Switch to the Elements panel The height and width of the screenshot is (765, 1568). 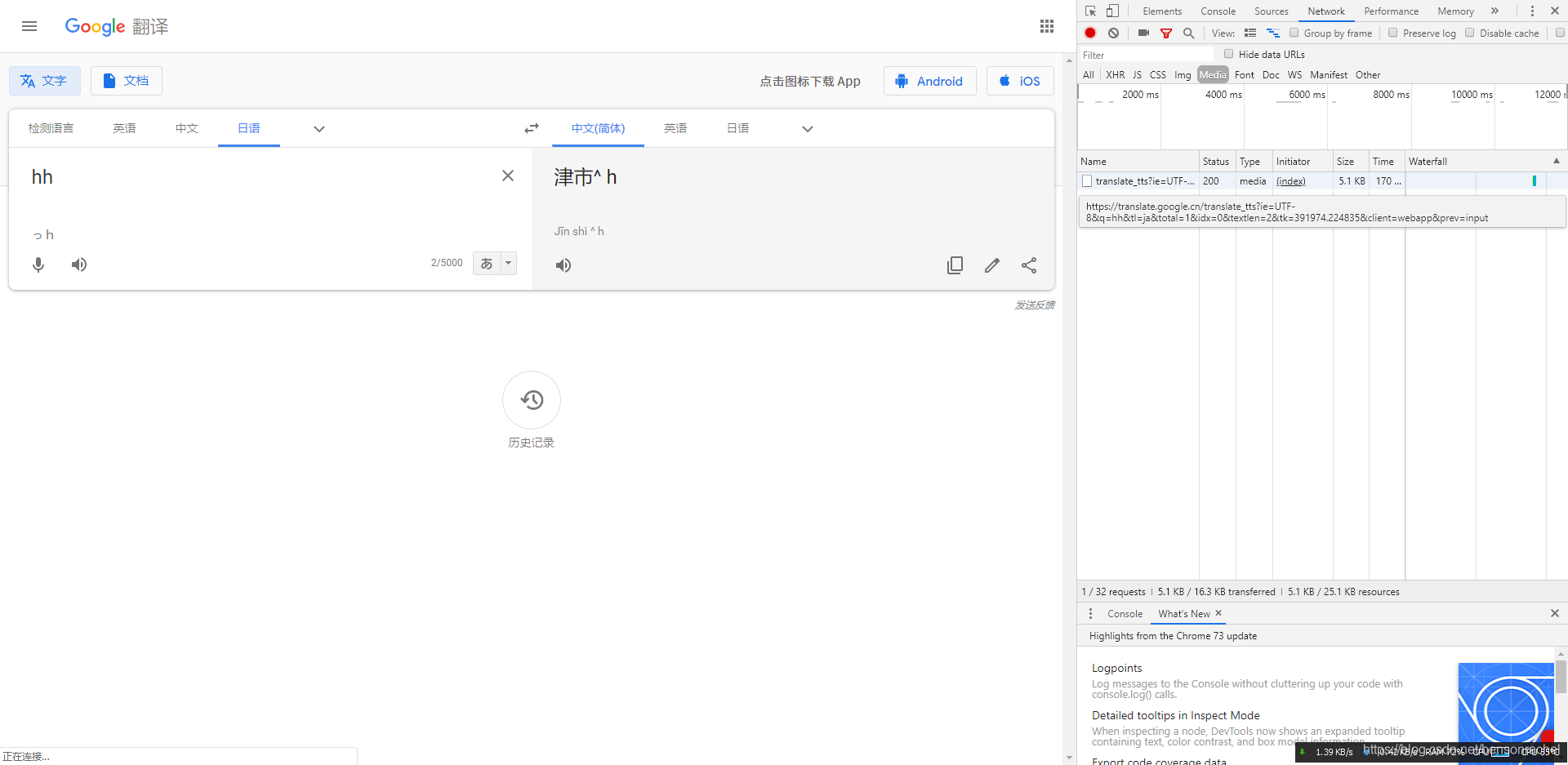pos(1162,11)
